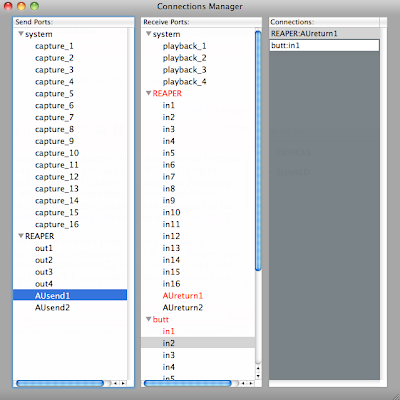Viewport: 400px width, 400px height.
Task: Click Receive Ports vertical scrollbar thumb
Action: (258, 150)
